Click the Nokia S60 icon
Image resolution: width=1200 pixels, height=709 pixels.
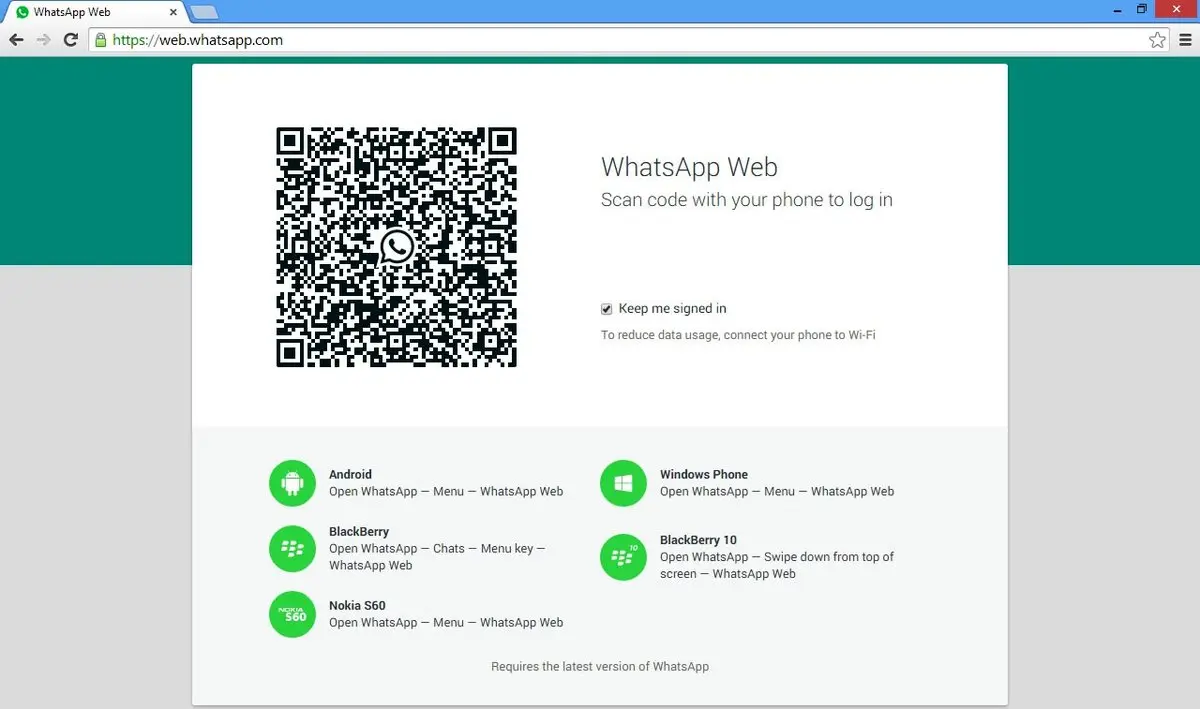[x=292, y=614]
